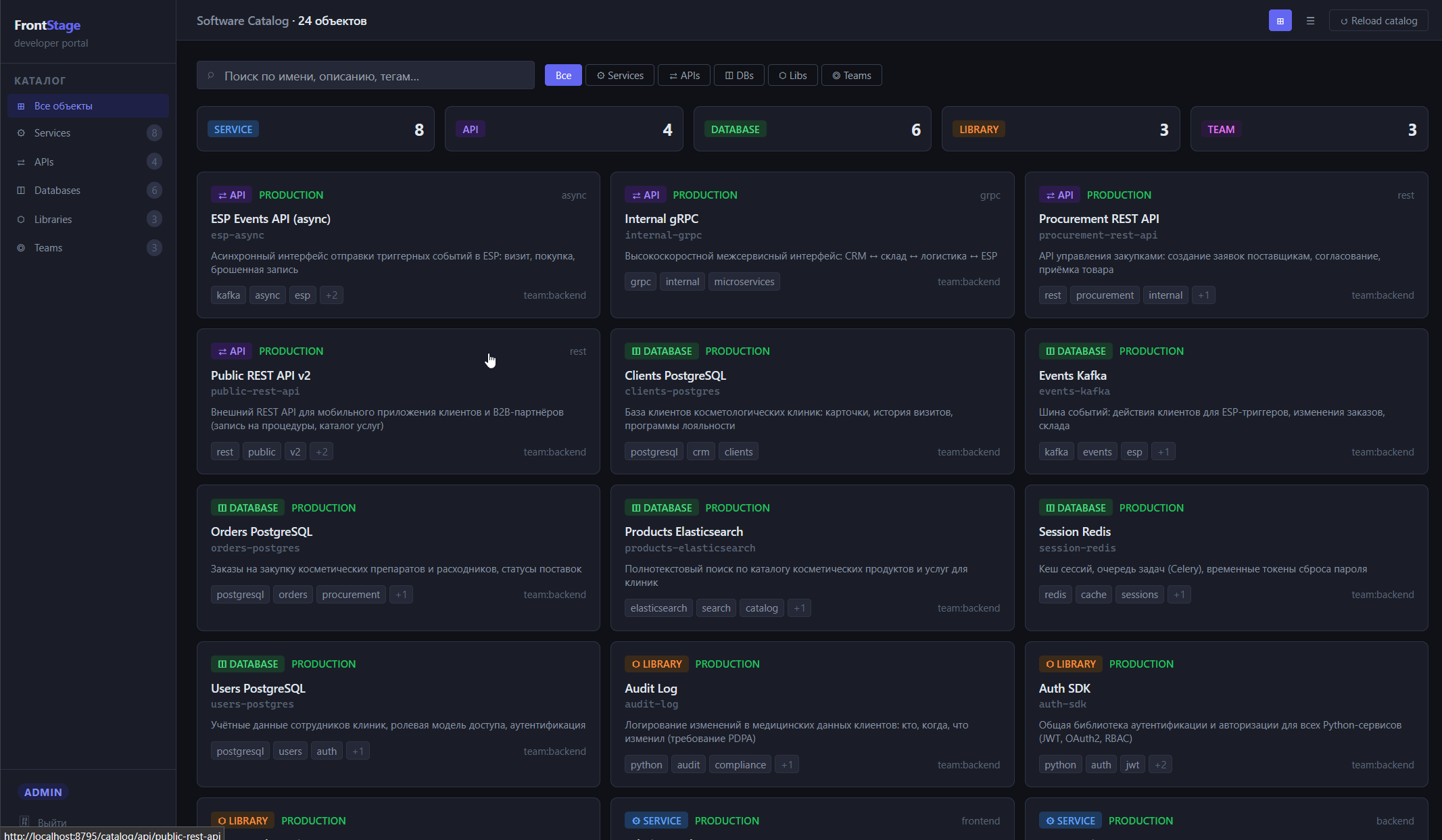The image size is (1442, 840).
Task: Expand +2 tags on ESP Events API
Action: point(331,295)
